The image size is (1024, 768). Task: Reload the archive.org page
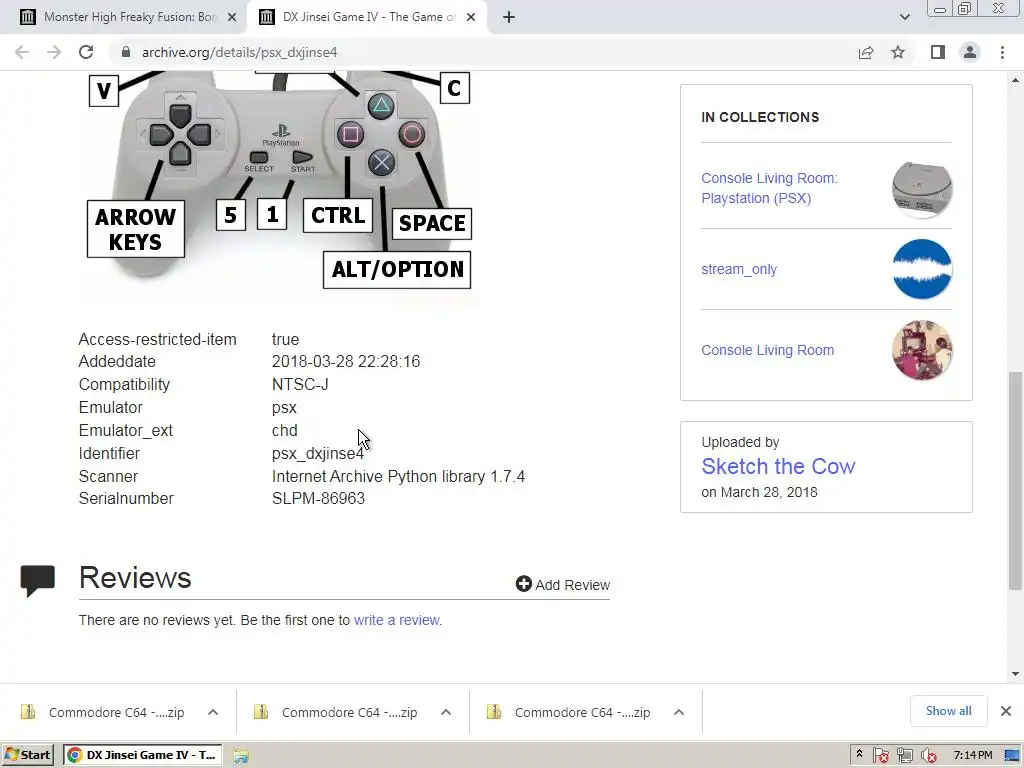coord(86,52)
